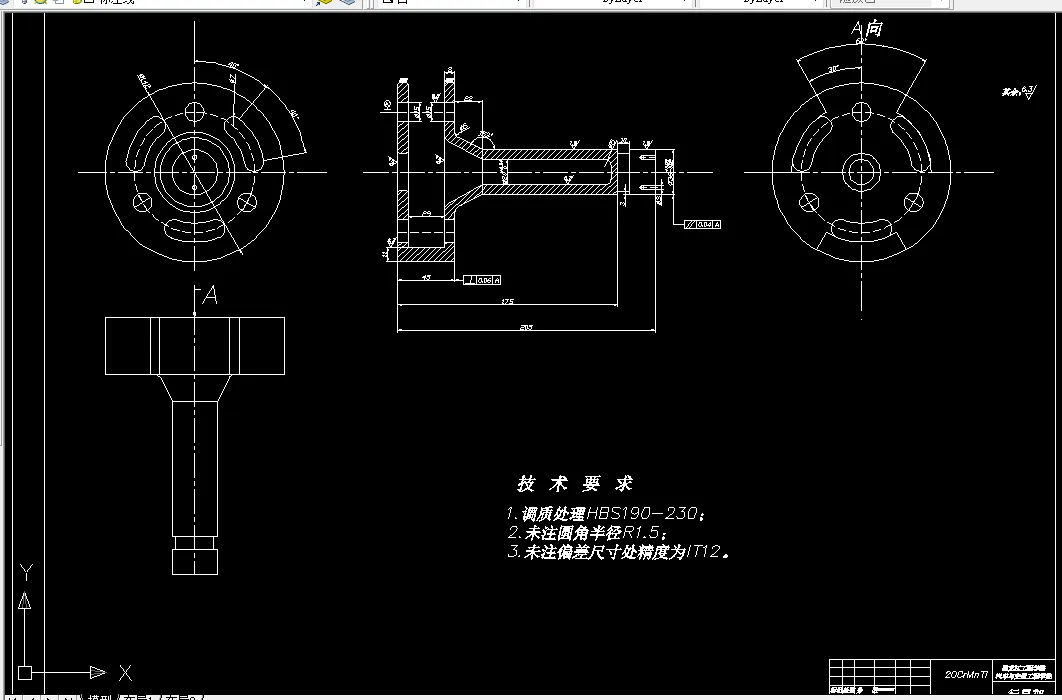Select the UCS origin square marker

[25, 673]
